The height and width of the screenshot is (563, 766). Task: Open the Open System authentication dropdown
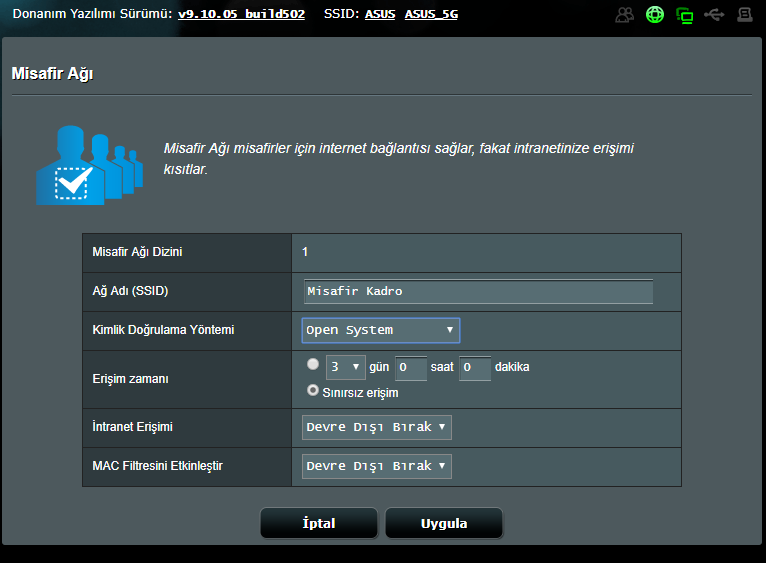tap(381, 330)
